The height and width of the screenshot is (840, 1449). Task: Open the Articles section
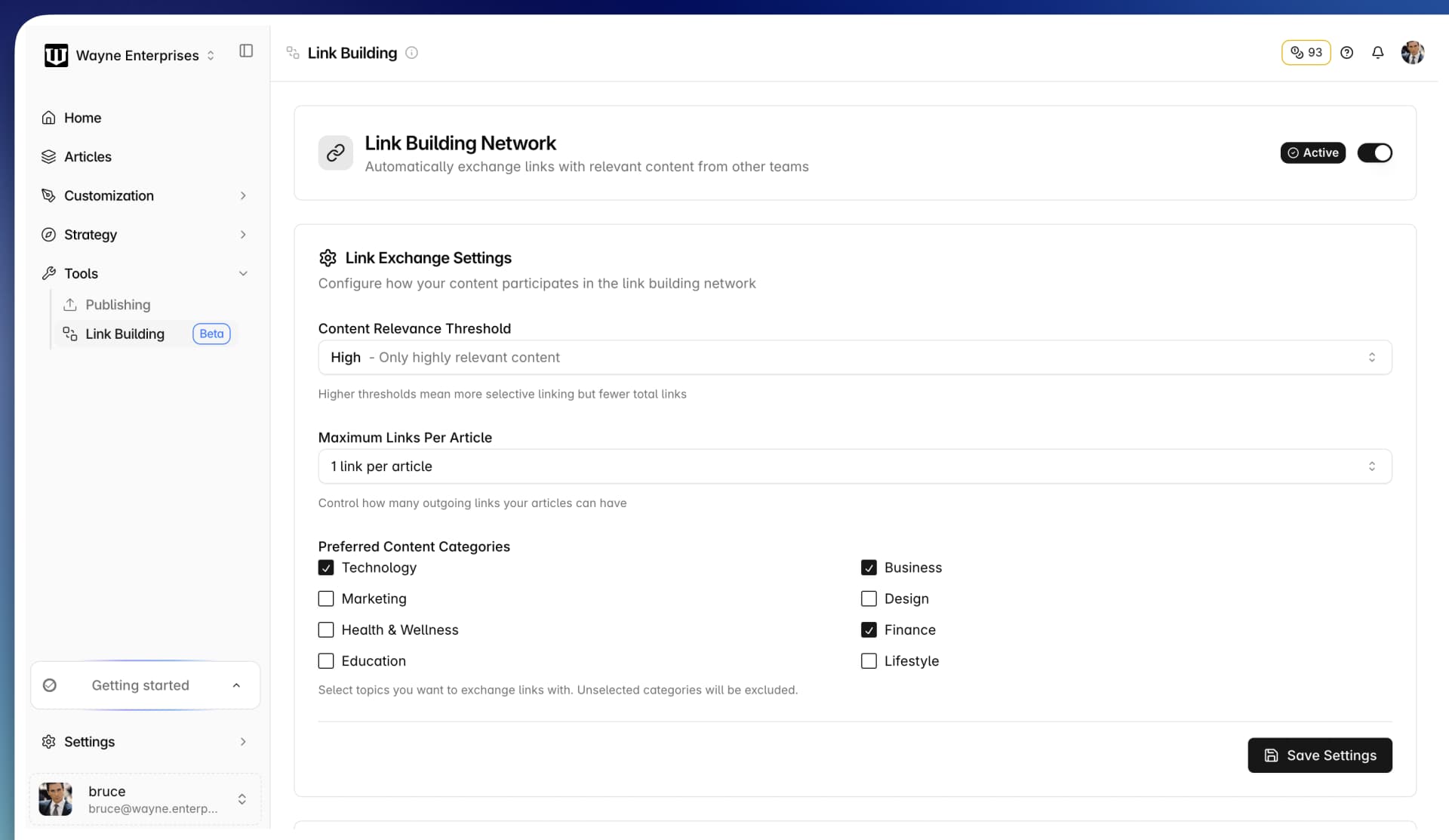click(x=87, y=156)
